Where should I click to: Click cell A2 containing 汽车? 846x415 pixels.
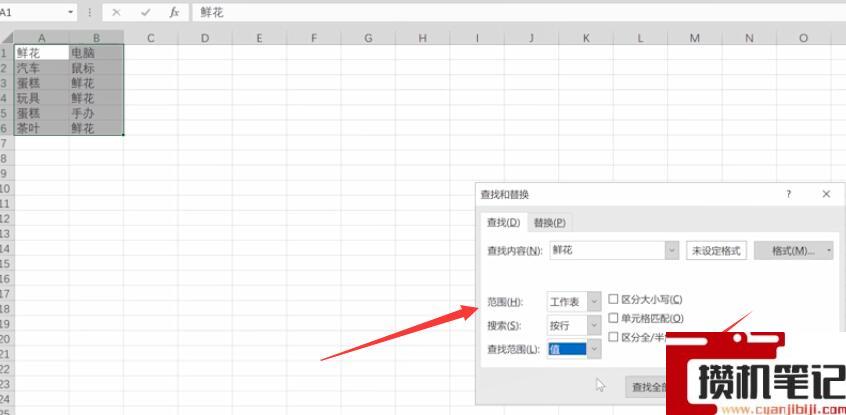pos(42,67)
